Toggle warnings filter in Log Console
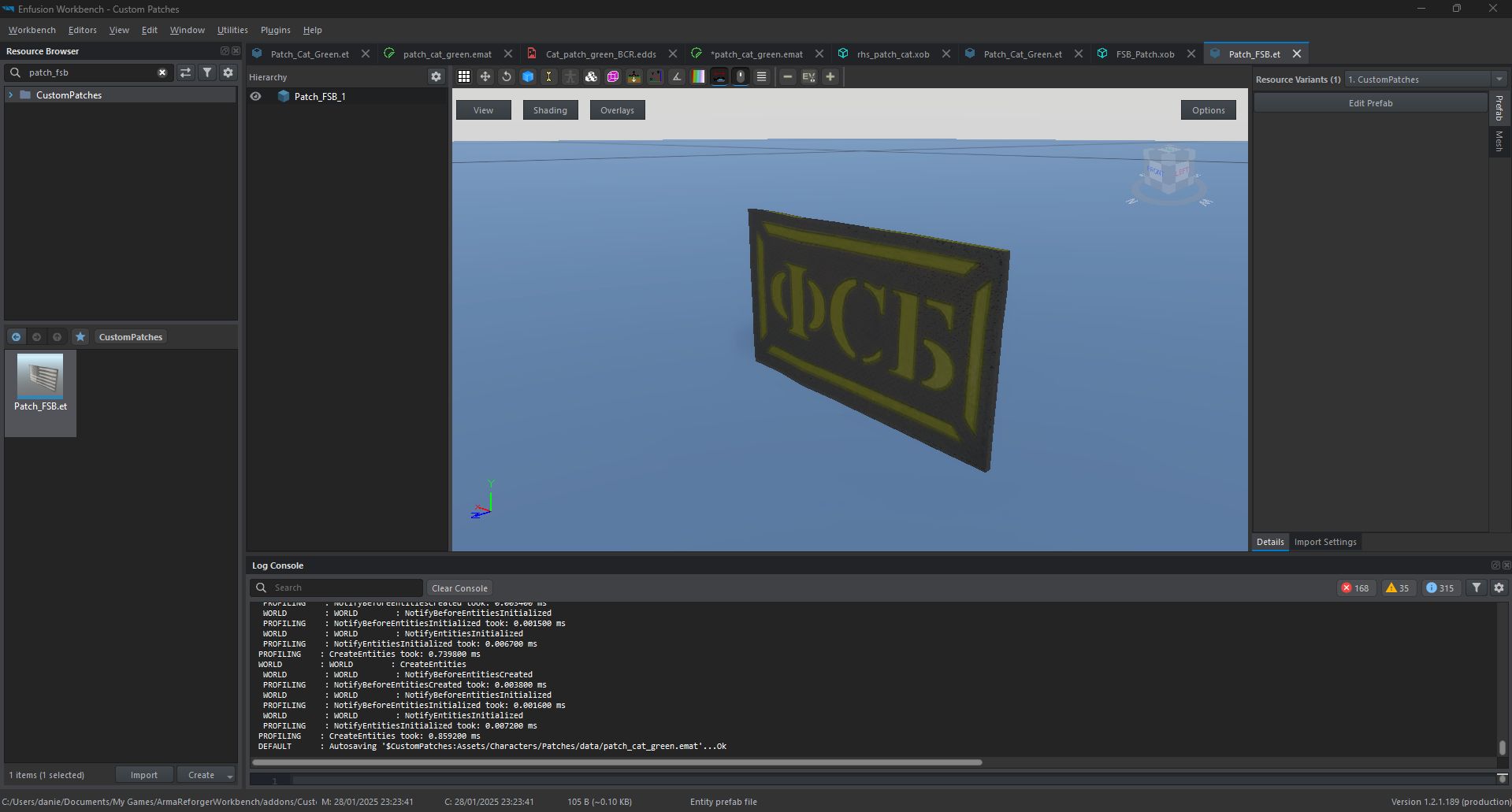 pyautogui.click(x=1397, y=588)
